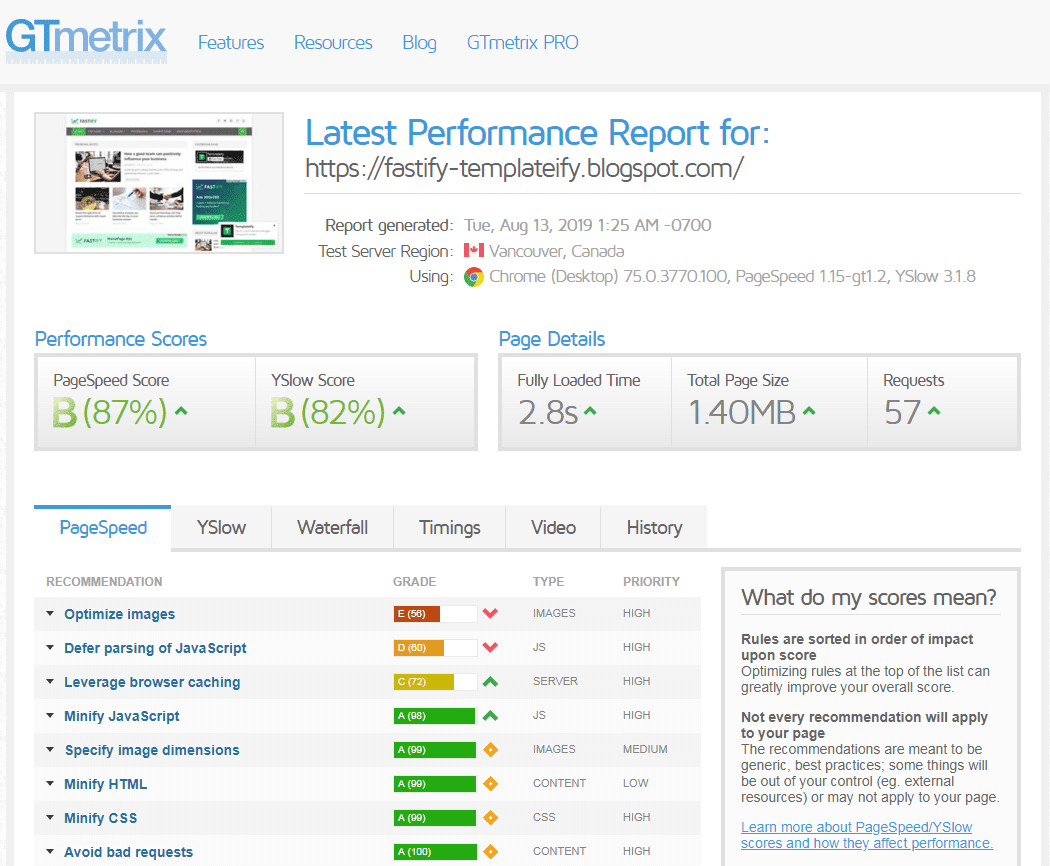This screenshot has width=1050, height=866.
Task: Switch to the YSlow tab
Action: point(221,528)
